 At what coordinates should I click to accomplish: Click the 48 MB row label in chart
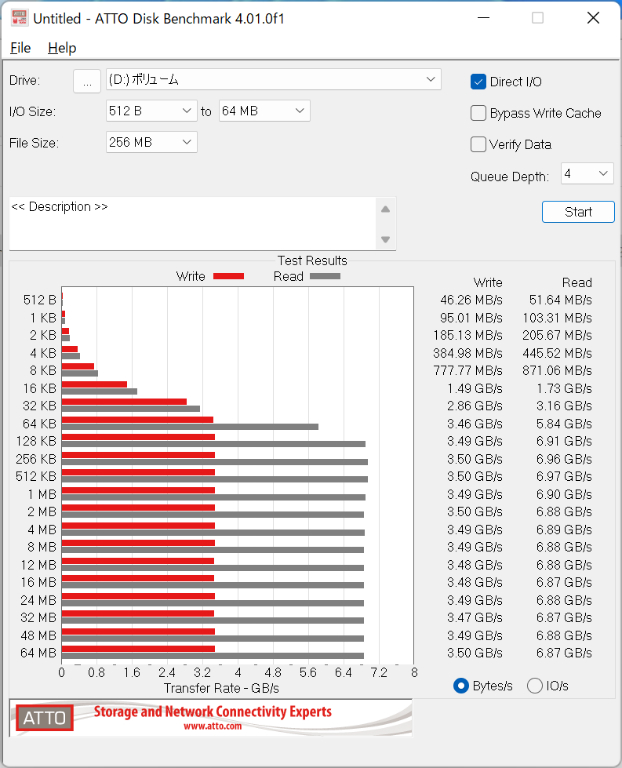[38, 635]
